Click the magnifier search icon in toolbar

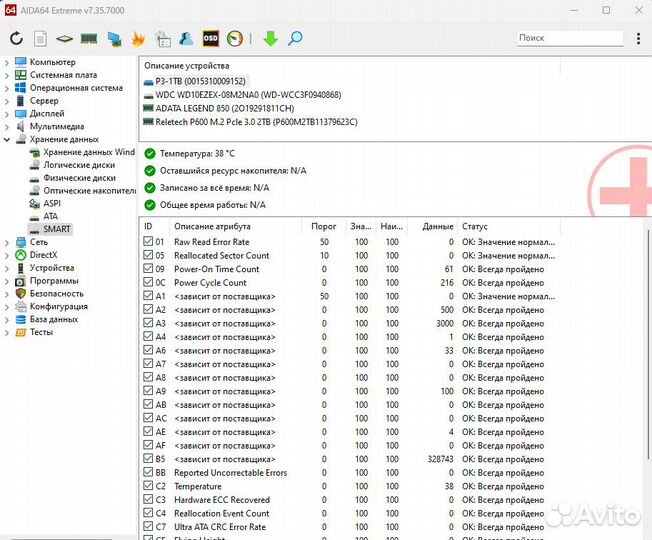(295, 39)
